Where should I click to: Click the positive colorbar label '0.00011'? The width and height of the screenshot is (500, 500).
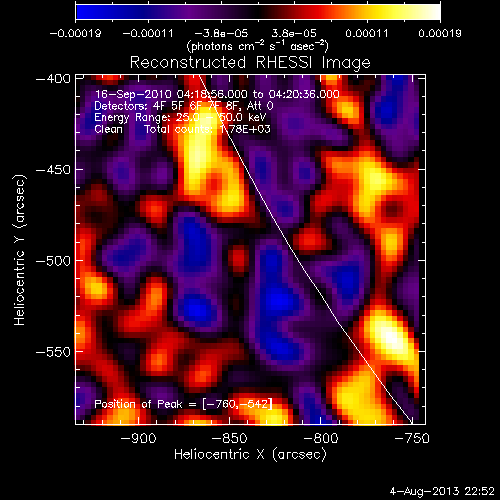[x=367, y=33]
